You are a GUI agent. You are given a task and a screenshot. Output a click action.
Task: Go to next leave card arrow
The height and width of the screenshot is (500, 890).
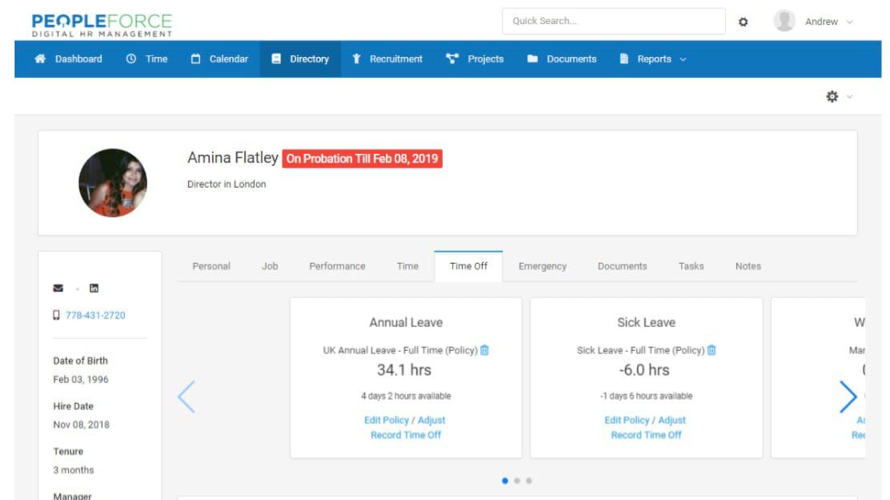tap(847, 397)
